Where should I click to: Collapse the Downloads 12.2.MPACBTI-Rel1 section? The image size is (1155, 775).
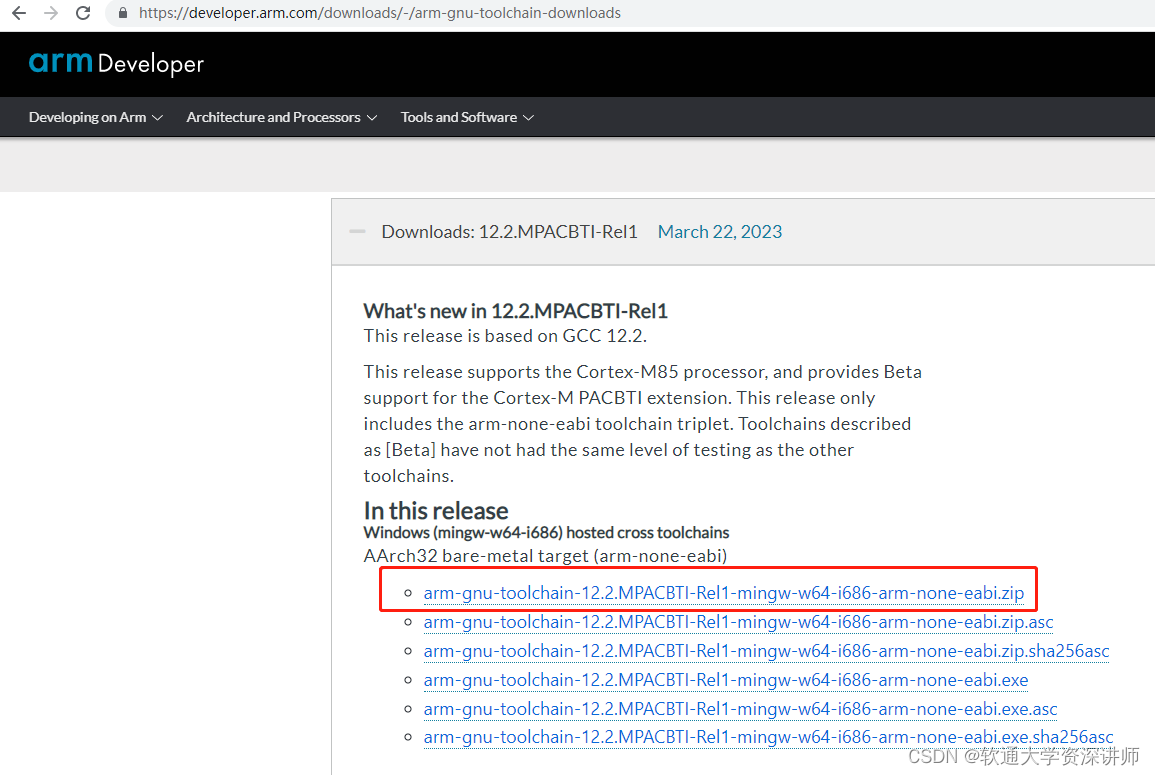pyautogui.click(x=357, y=231)
